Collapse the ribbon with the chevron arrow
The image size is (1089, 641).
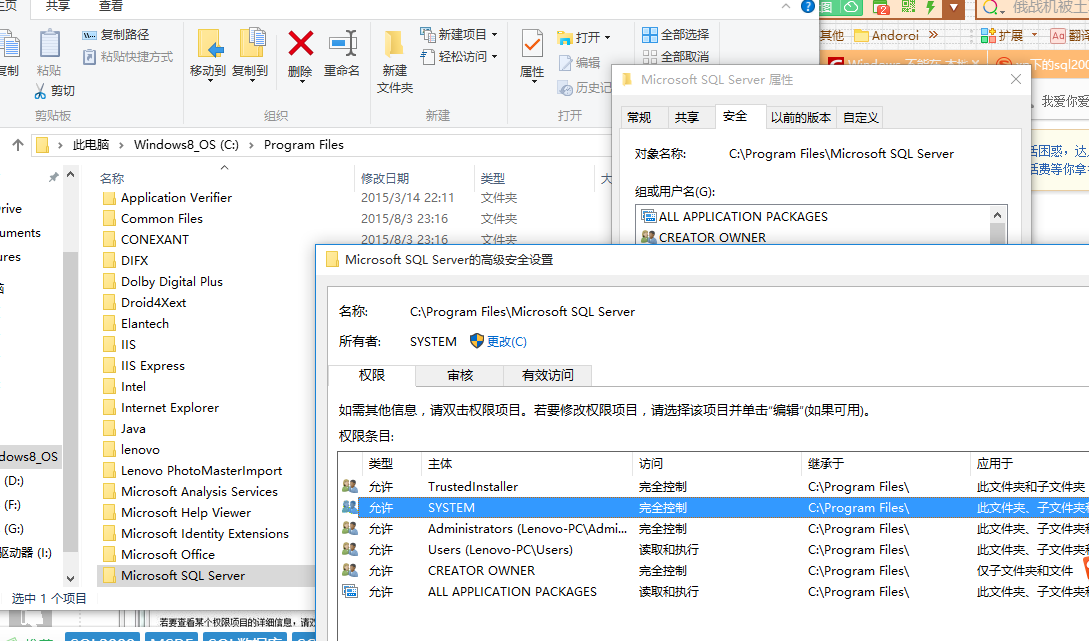[x=785, y=6]
